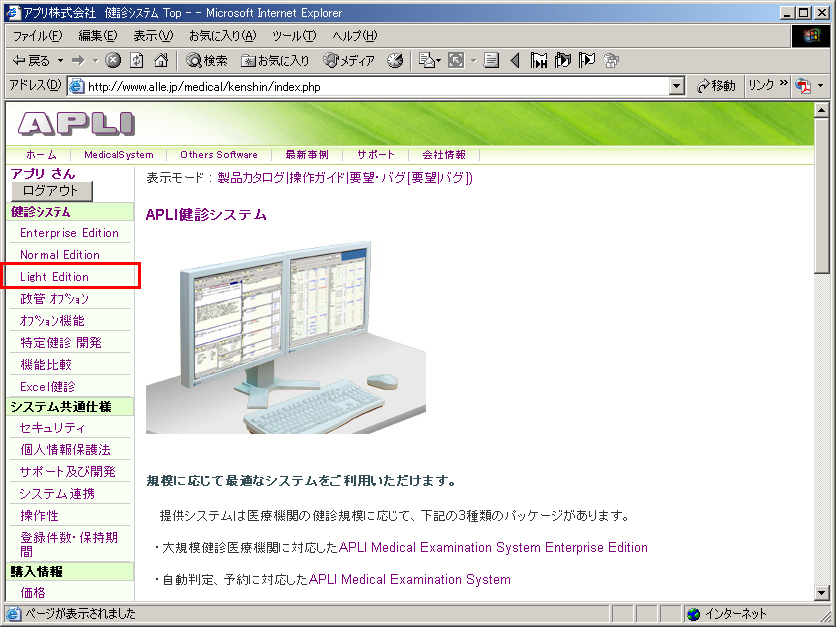Open the Media (メディア) toolbar button
Viewport: 836px width, 627px height.
[x=348, y=61]
